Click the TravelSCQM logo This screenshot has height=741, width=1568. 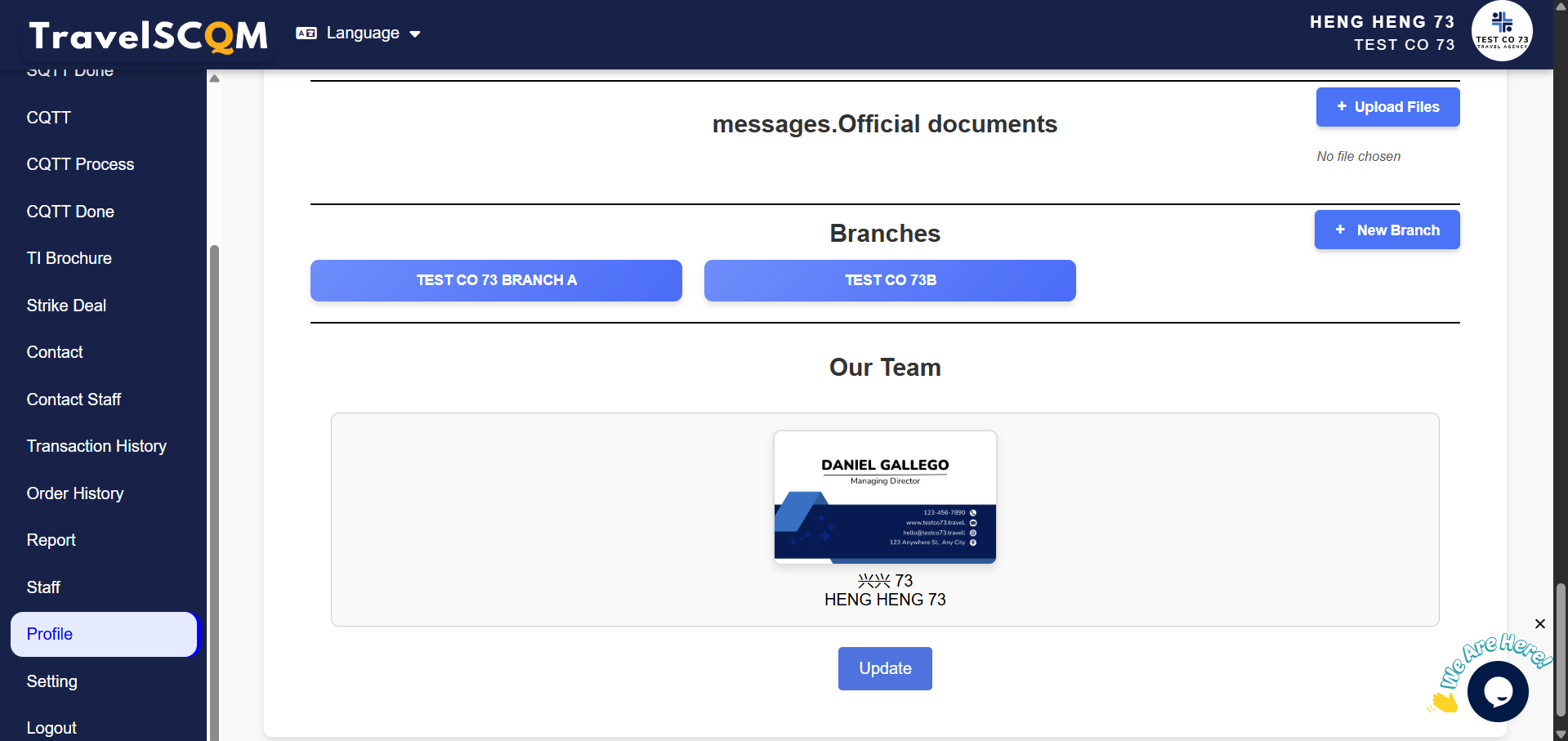click(149, 35)
